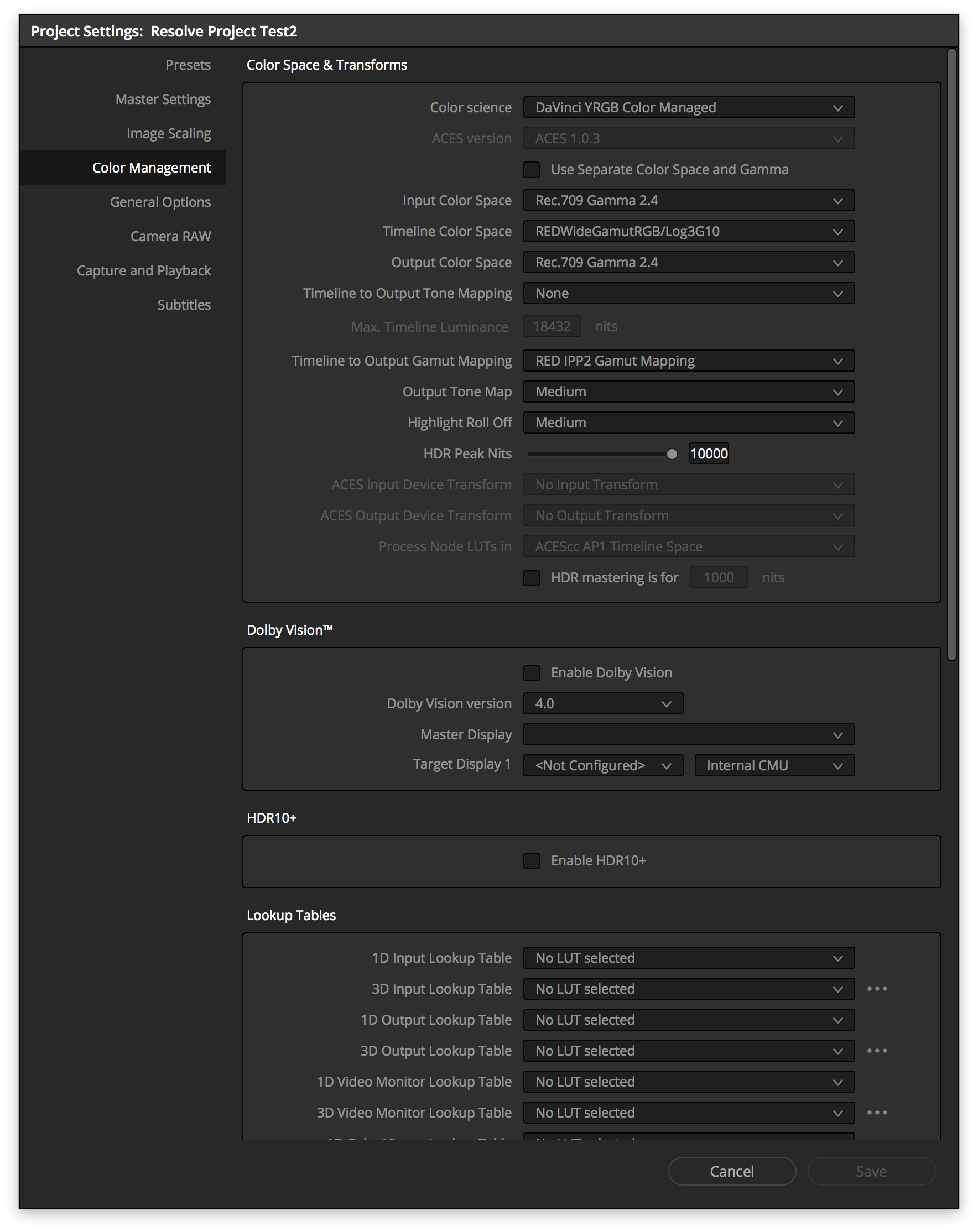Open Timeline to Output Tone Mapping dropdown
978x1232 pixels.
689,293
